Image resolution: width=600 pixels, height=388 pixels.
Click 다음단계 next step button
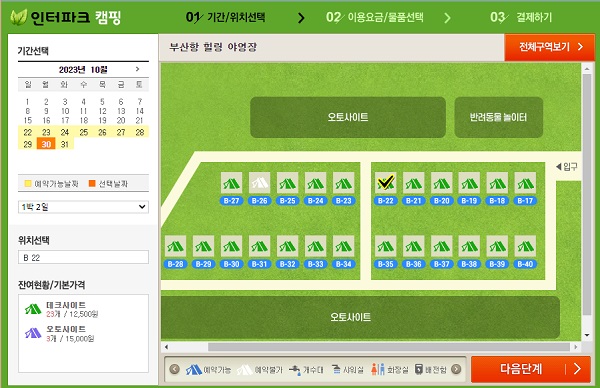click(531, 369)
